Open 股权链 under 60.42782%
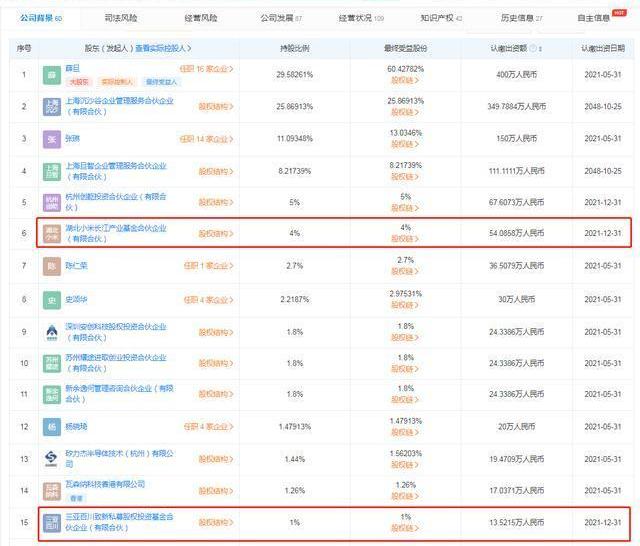 pos(405,80)
